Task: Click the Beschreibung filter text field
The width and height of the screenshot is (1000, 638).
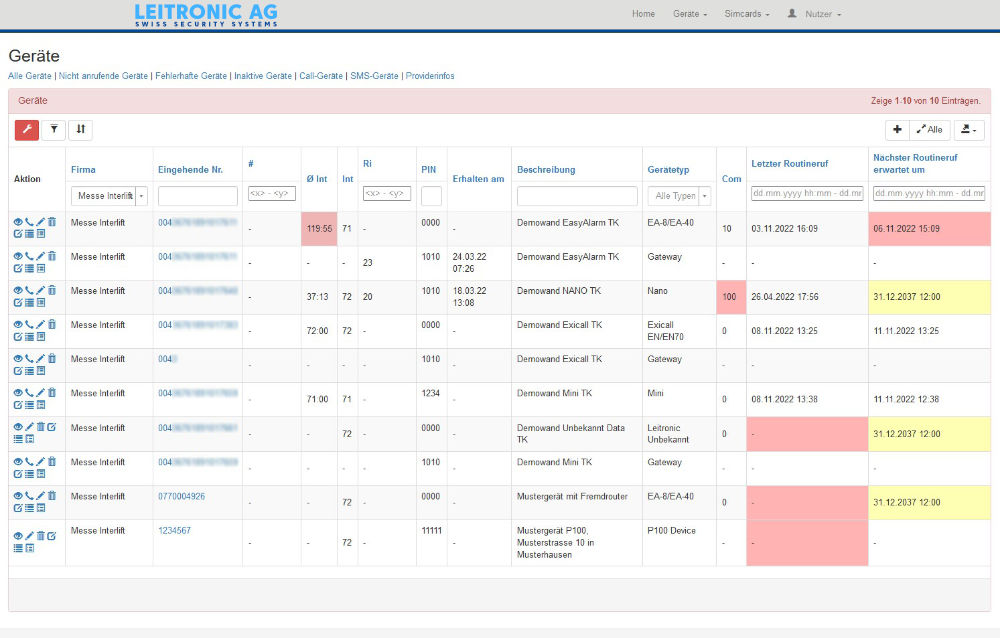Action: tap(577, 196)
